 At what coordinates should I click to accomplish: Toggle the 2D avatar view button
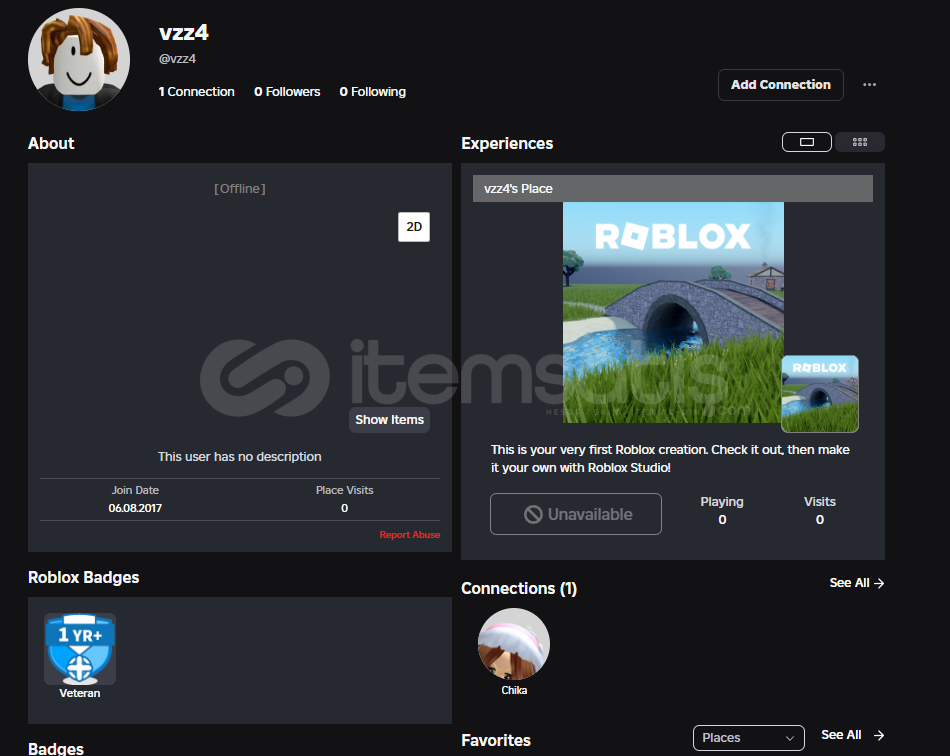point(414,227)
